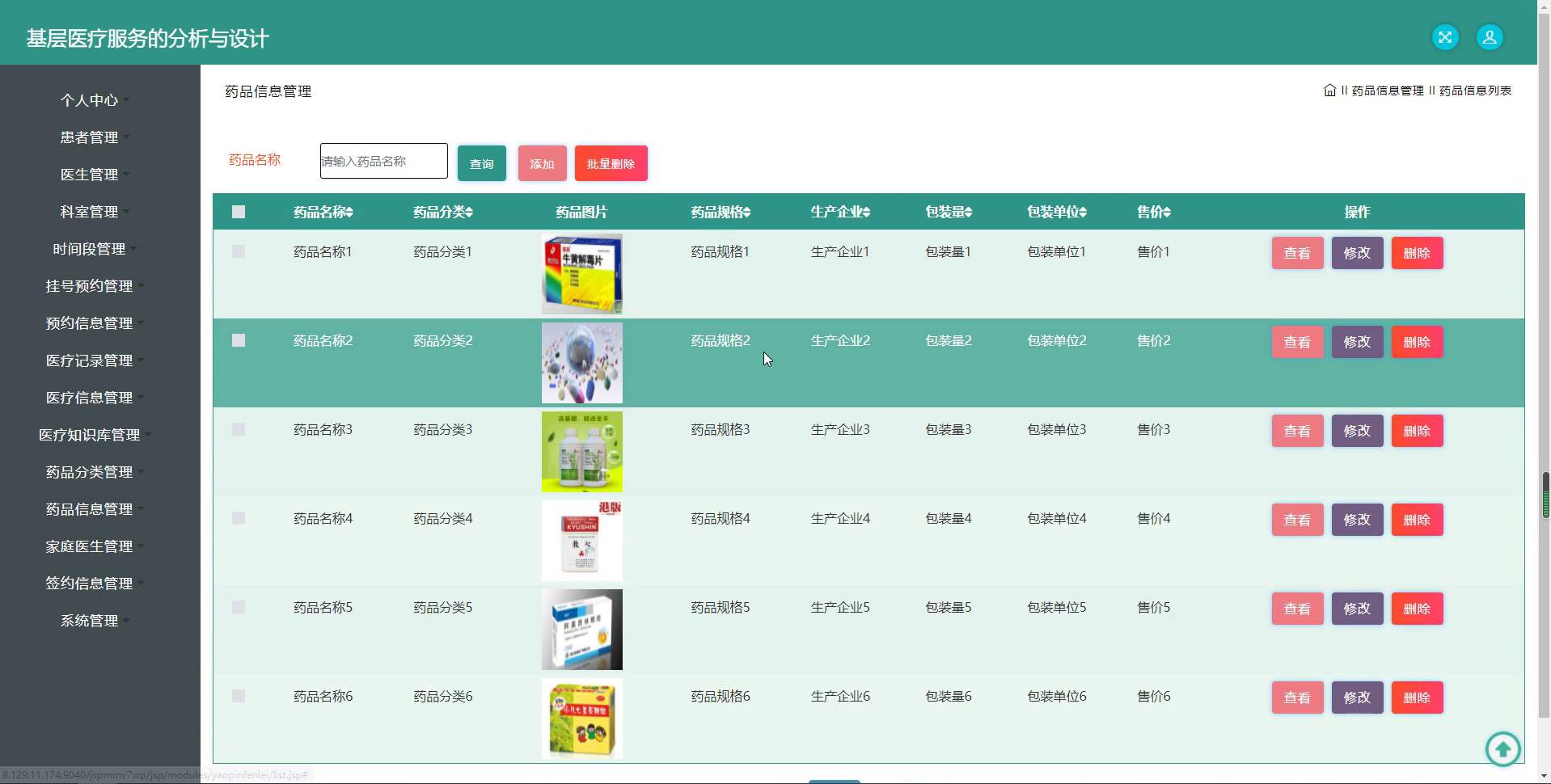Toggle the select-all checkbox in table header

pyautogui.click(x=239, y=212)
